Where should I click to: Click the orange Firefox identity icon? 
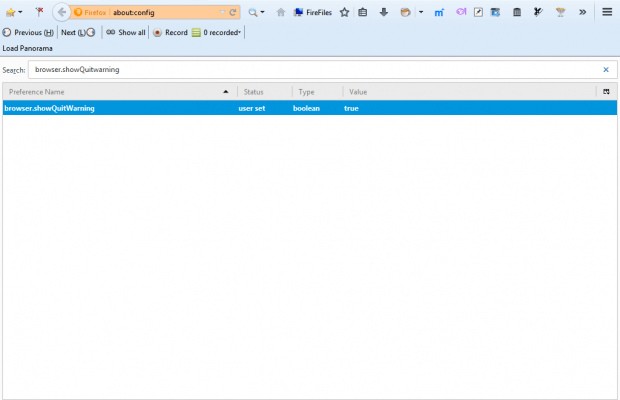[78, 12]
